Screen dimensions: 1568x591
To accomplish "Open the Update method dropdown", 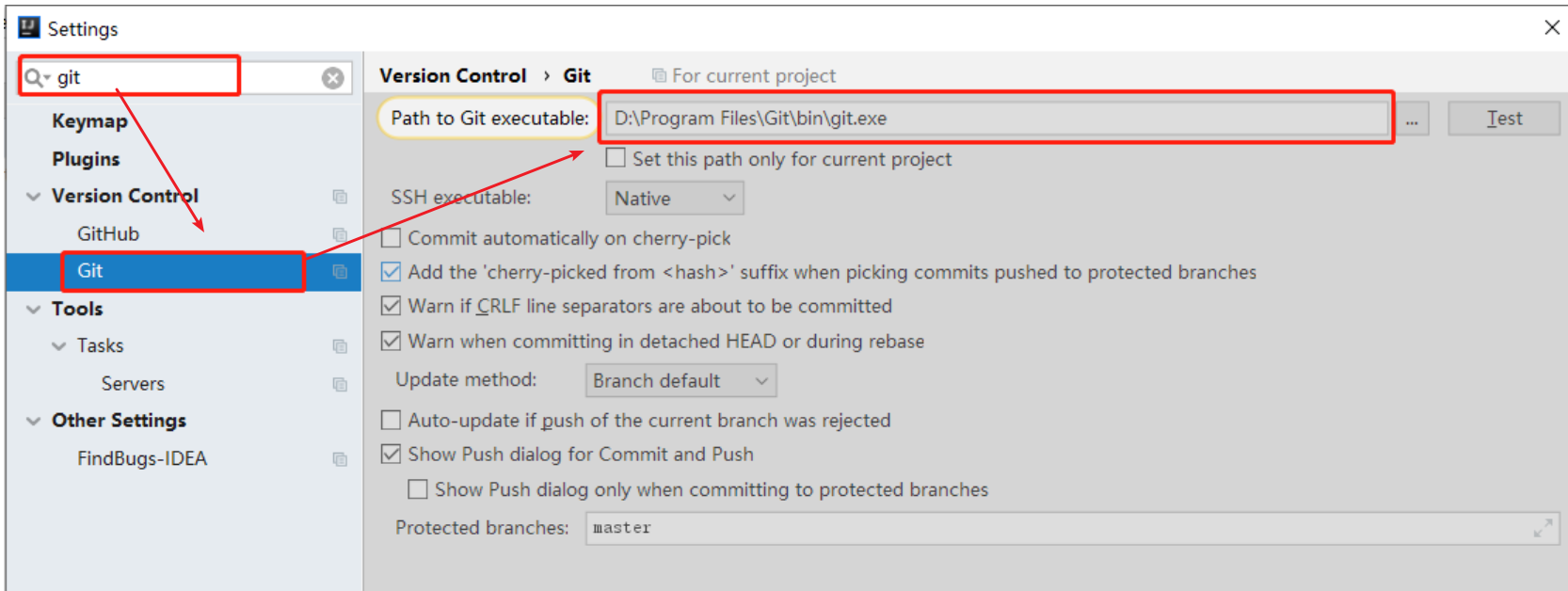I will [x=680, y=381].
